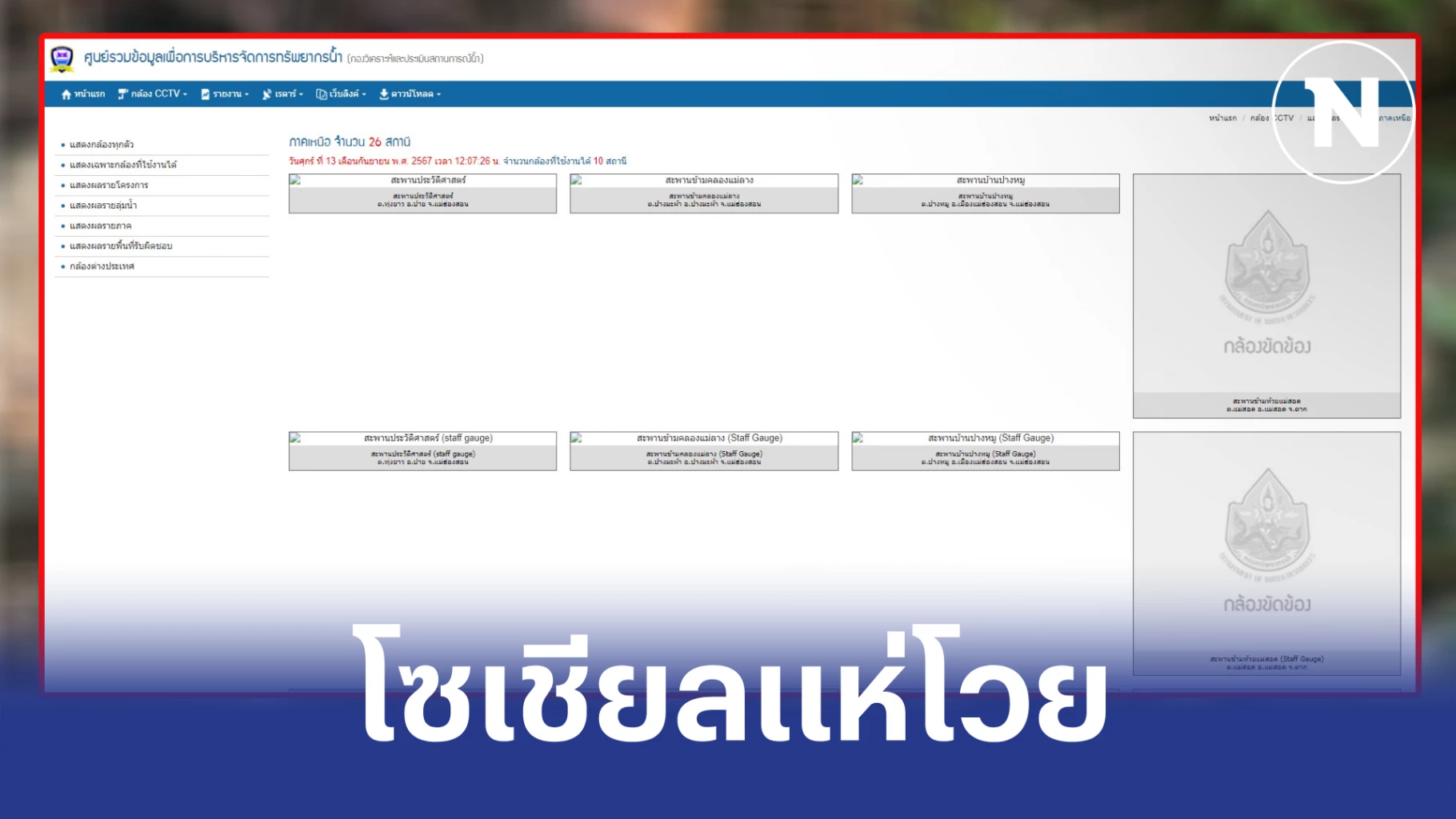Click กล้องต่างประเทศ sidebar link

(102, 266)
